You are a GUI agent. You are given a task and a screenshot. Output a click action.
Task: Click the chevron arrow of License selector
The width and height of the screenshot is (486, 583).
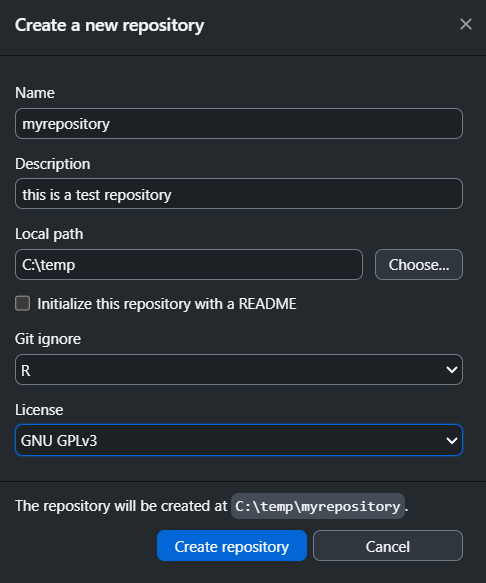[452, 441]
